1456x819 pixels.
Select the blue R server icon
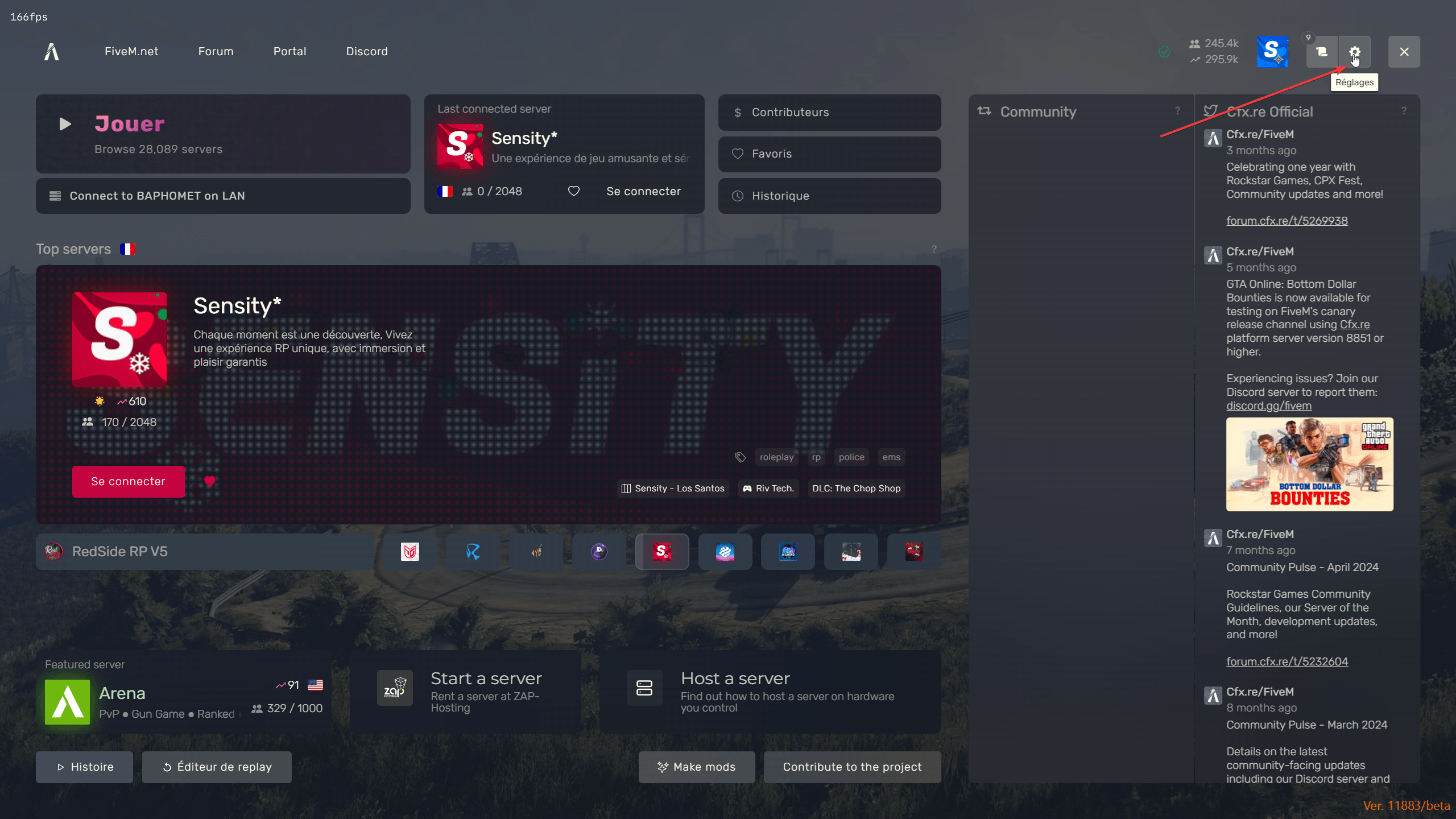[473, 552]
